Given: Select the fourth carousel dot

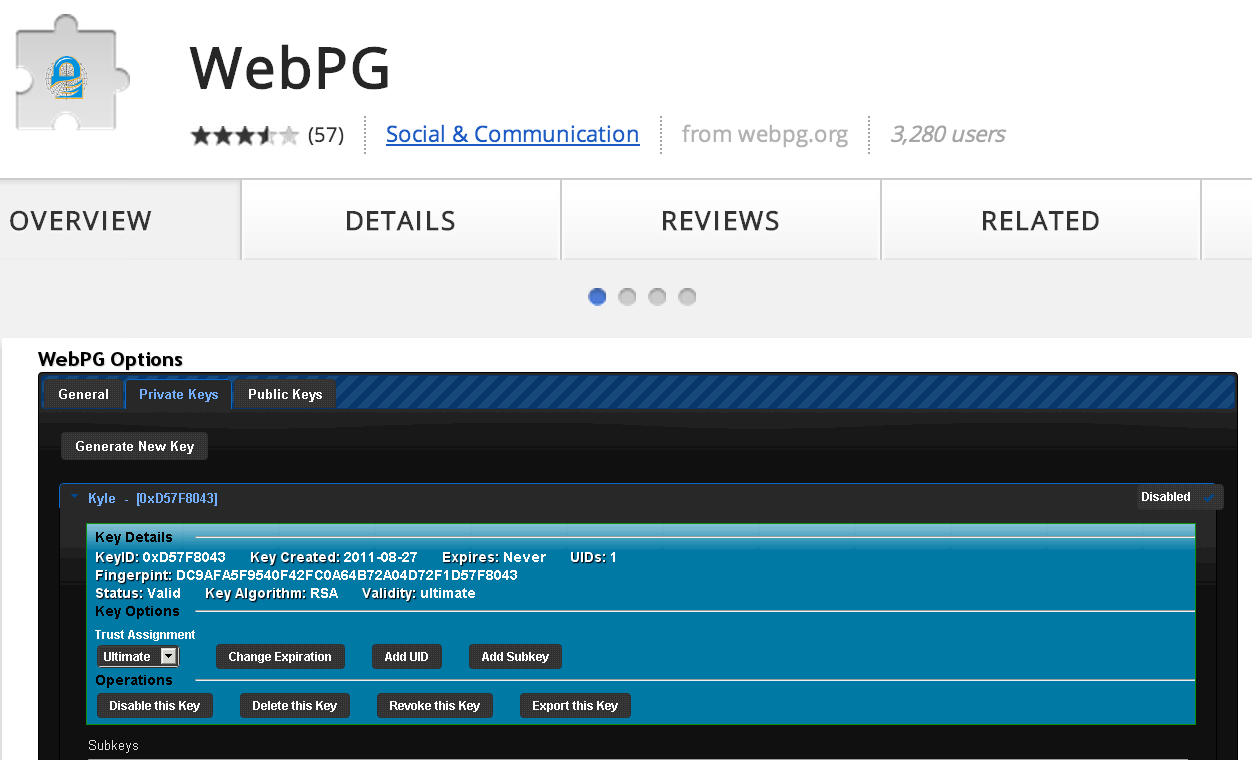Looking at the screenshot, I should coord(687,297).
